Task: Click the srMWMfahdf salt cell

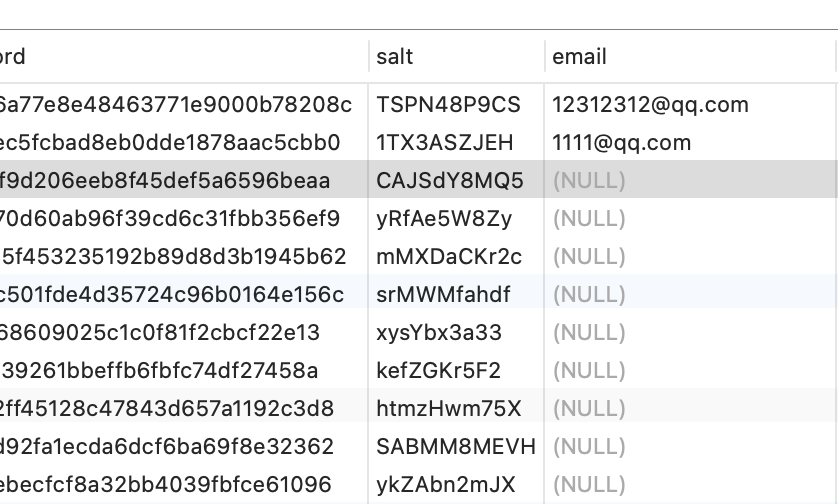Action: tap(443, 294)
